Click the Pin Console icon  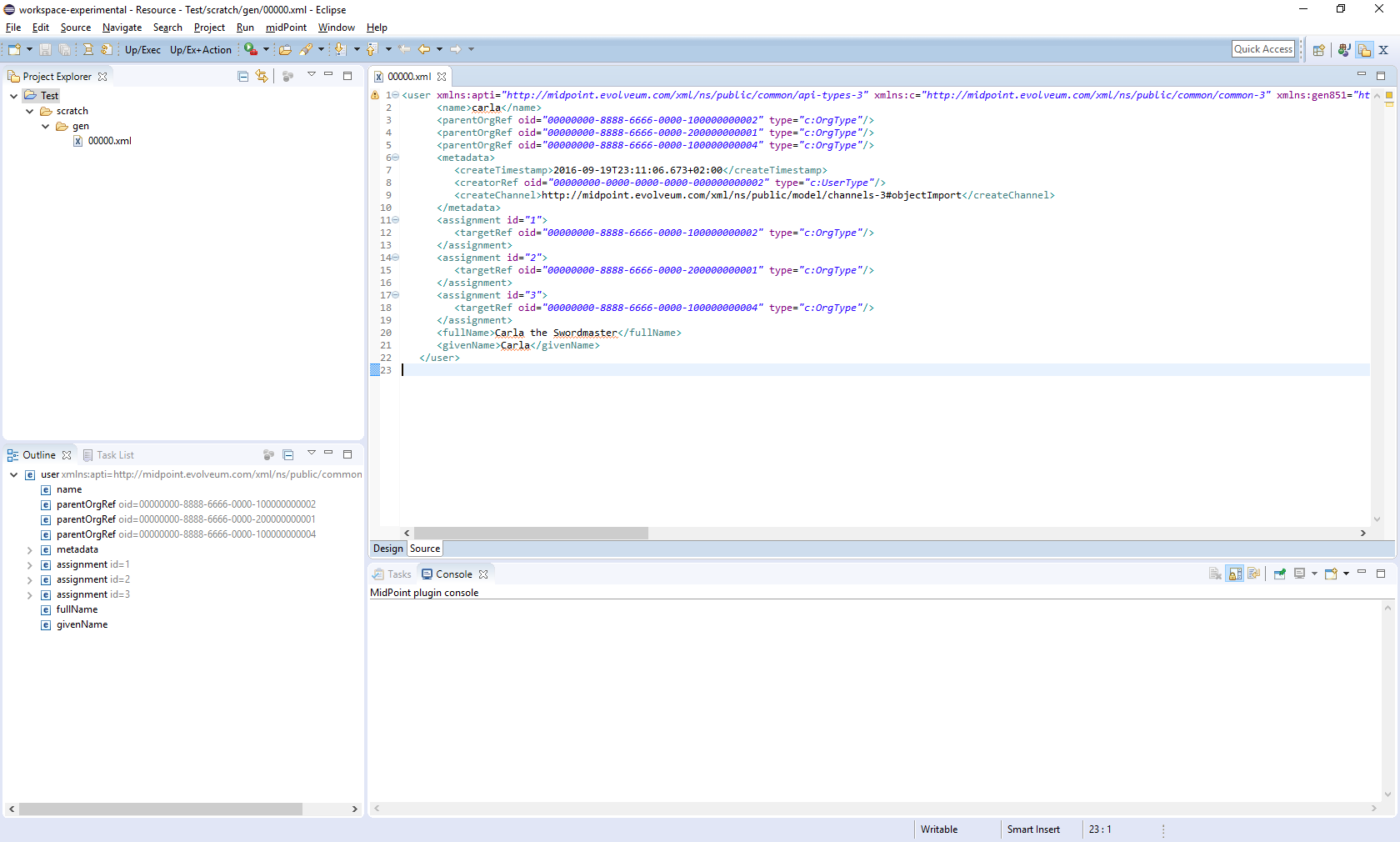coord(1279,574)
